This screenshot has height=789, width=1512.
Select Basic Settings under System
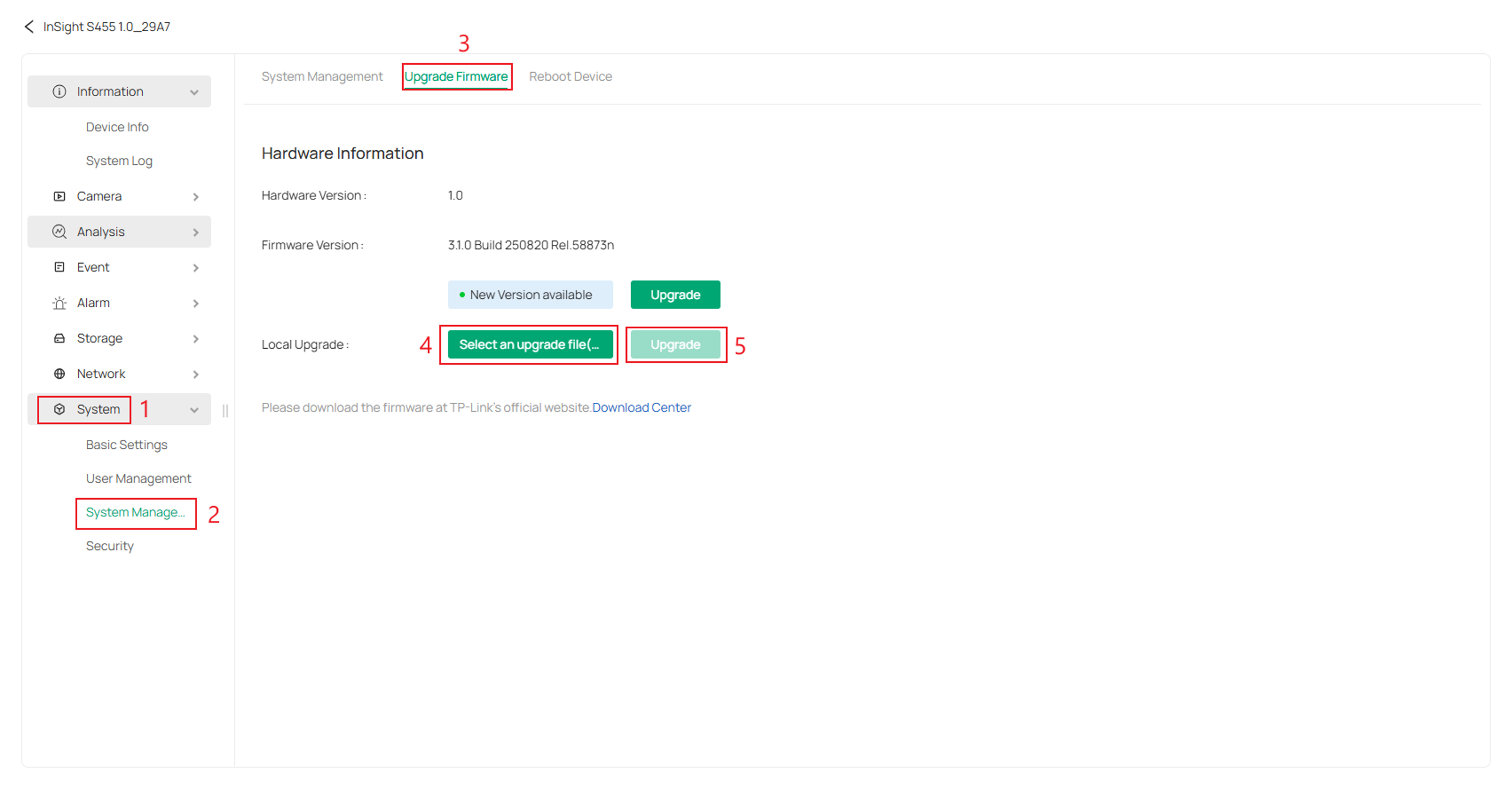pyautogui.click(x=127, y=445)
